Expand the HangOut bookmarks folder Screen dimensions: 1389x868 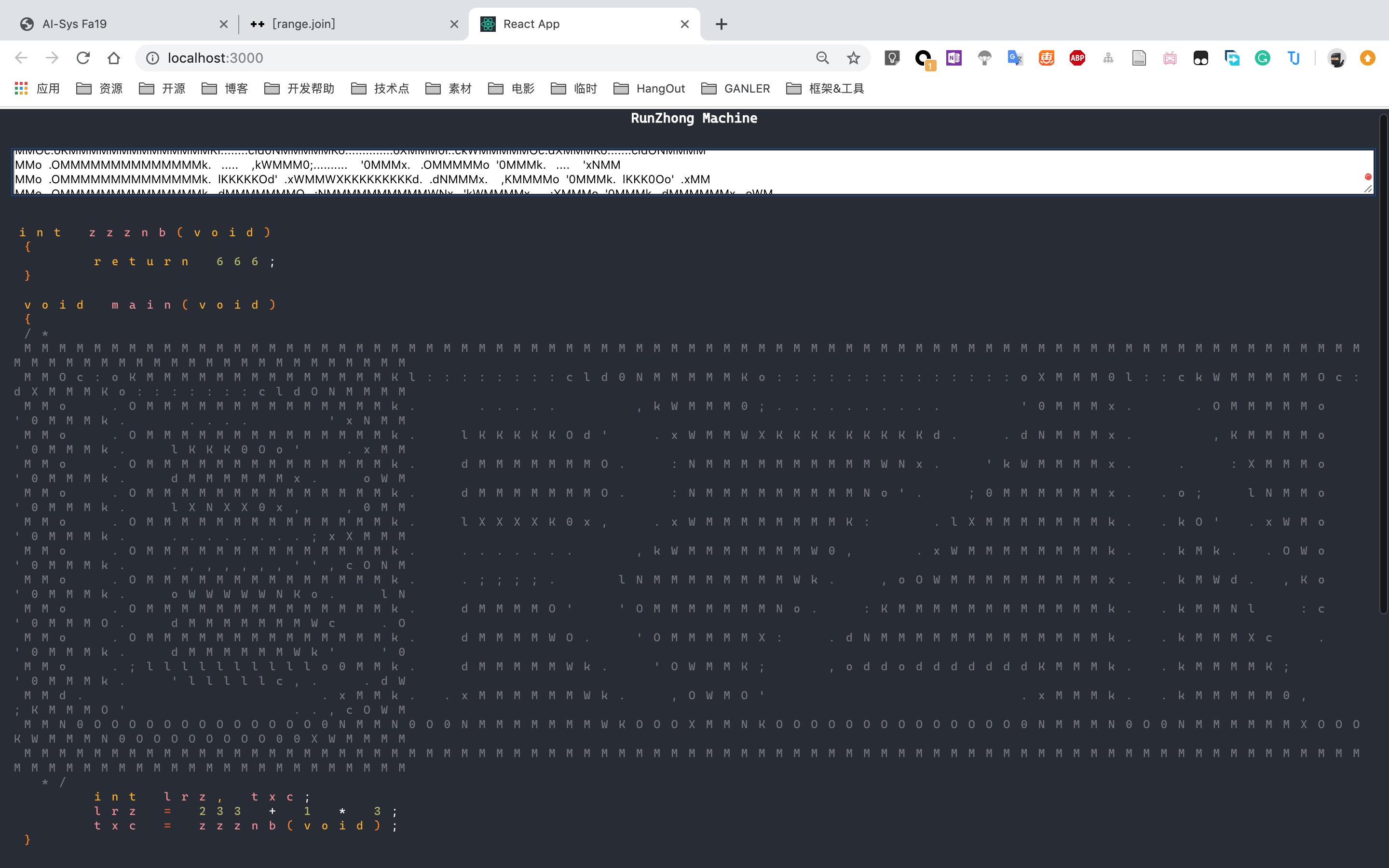click(x=649, y=88)
